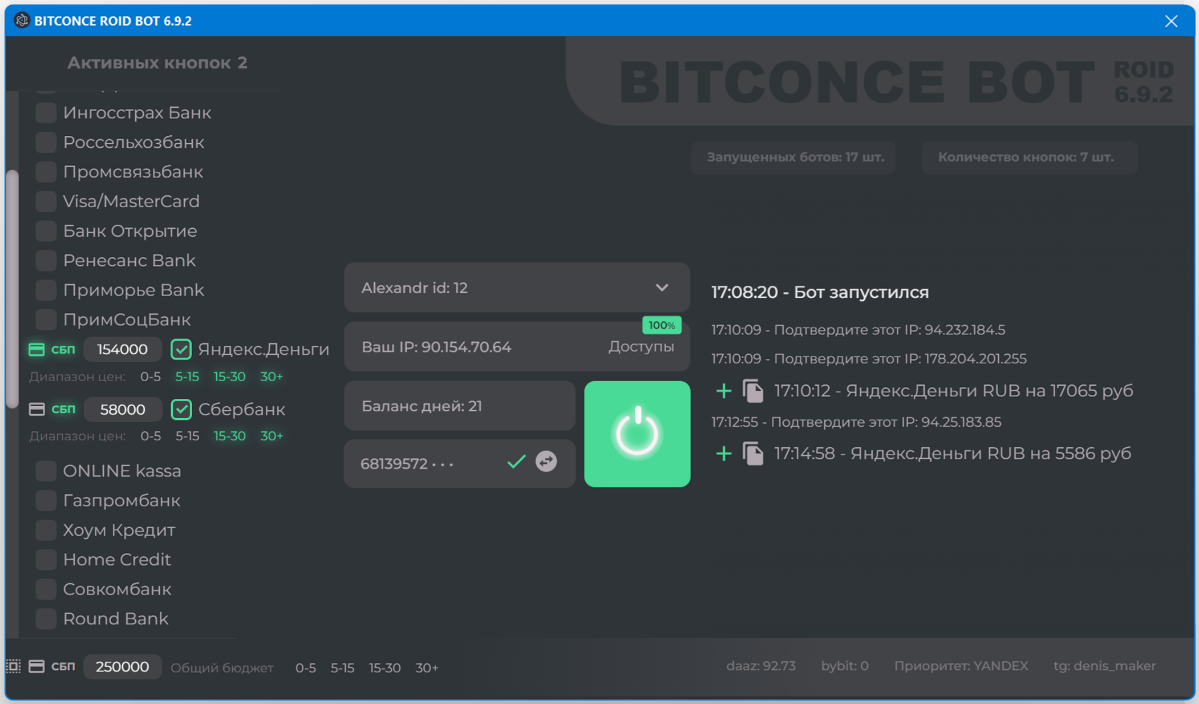Click the green checkmark next to 68139572

coord(516,462)
